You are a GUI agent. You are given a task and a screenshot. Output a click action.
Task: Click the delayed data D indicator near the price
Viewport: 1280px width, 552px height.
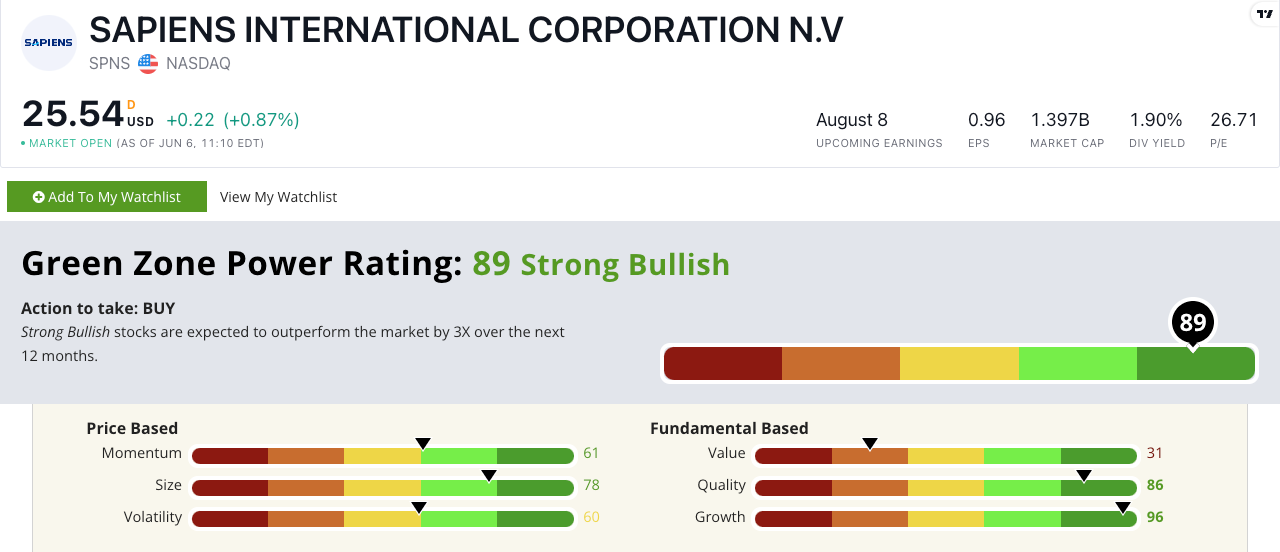pyautogui.click(x=131, y=104)
